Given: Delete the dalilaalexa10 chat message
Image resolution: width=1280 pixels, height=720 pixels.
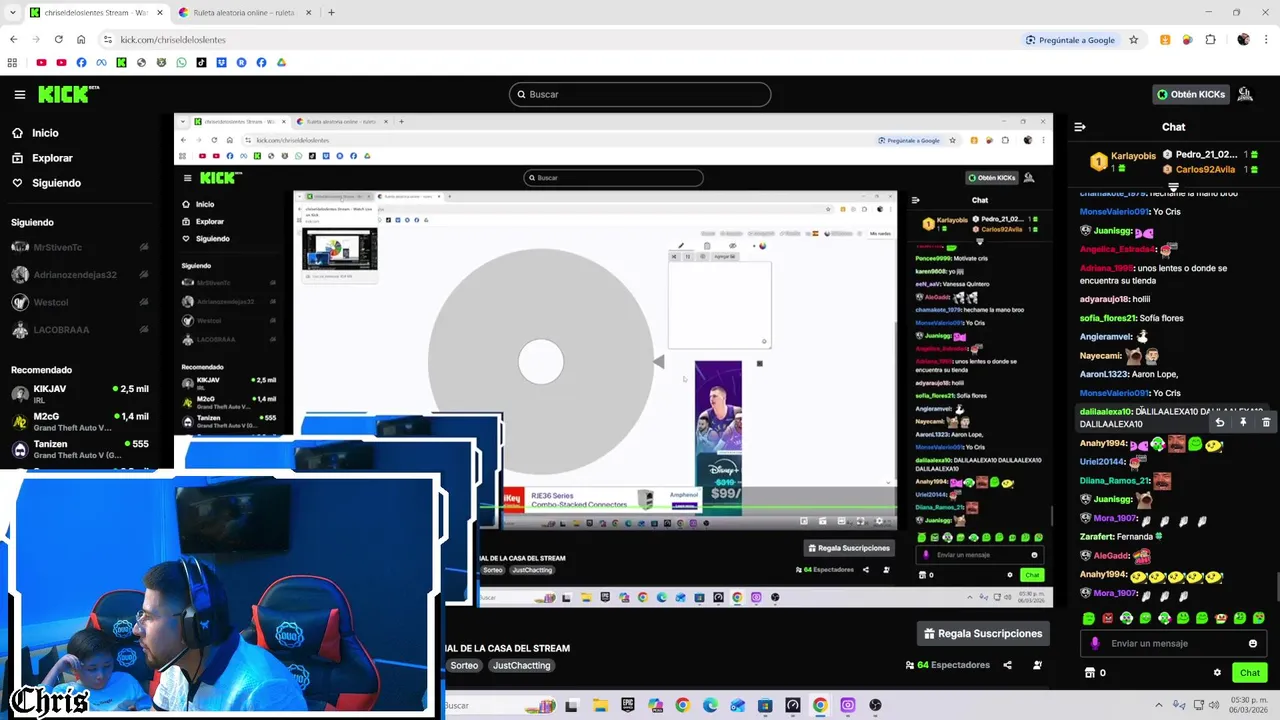Looking at the screenshot, I should 1266,423.
